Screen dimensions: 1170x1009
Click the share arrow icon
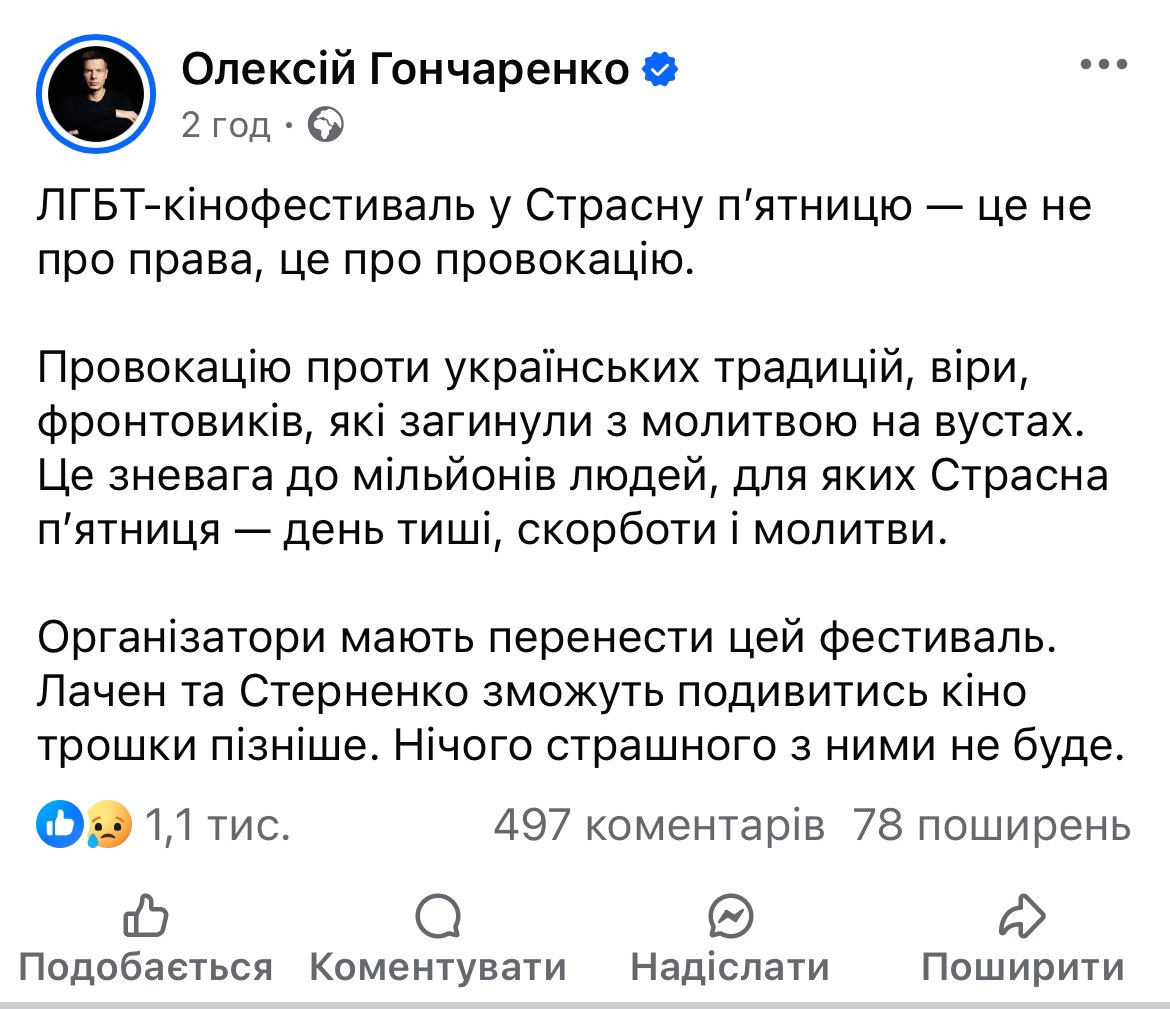[x=1022, y=916]
